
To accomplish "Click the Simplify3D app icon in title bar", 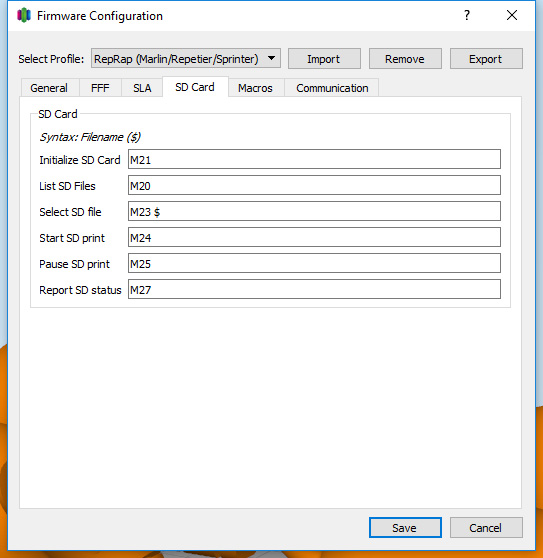I will [24, 15].
